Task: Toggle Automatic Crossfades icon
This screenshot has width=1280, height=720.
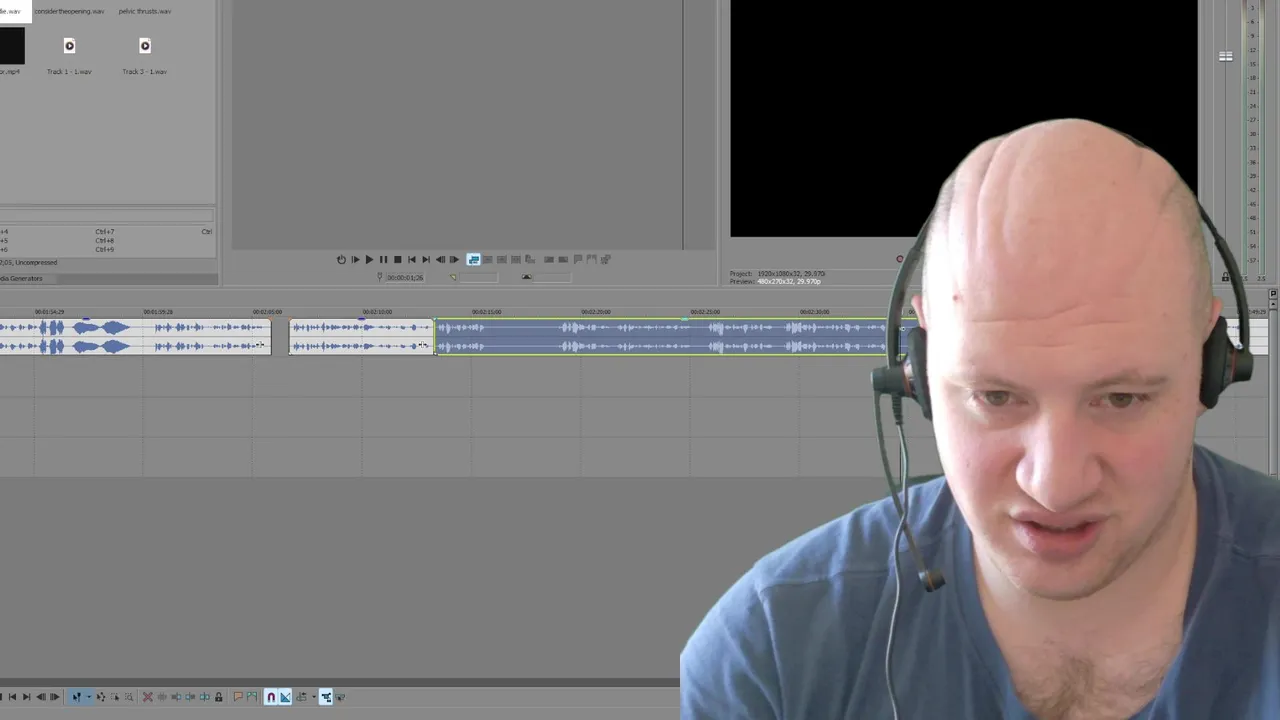Action: (x=285, y=697)
